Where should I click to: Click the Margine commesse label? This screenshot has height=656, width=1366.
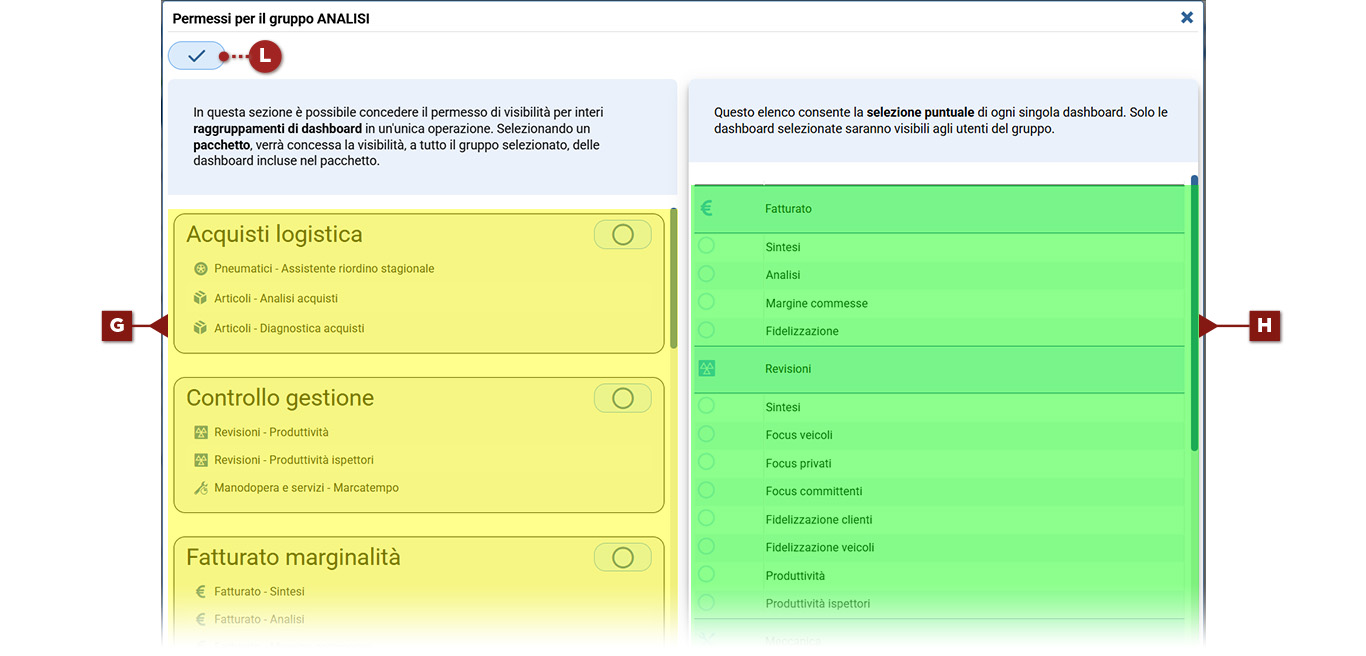click(817, 303)
